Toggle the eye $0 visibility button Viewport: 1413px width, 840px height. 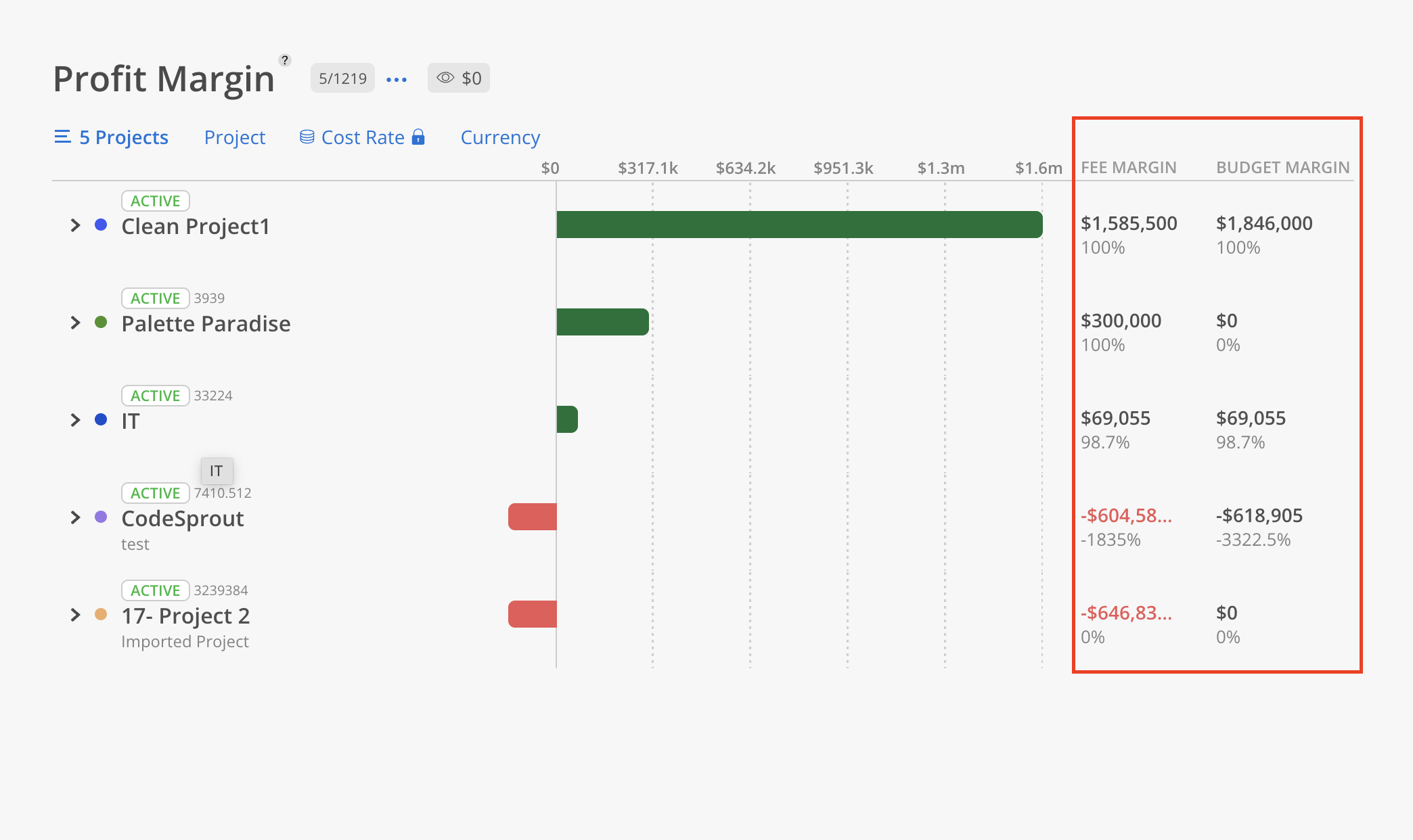pos(458,78)
